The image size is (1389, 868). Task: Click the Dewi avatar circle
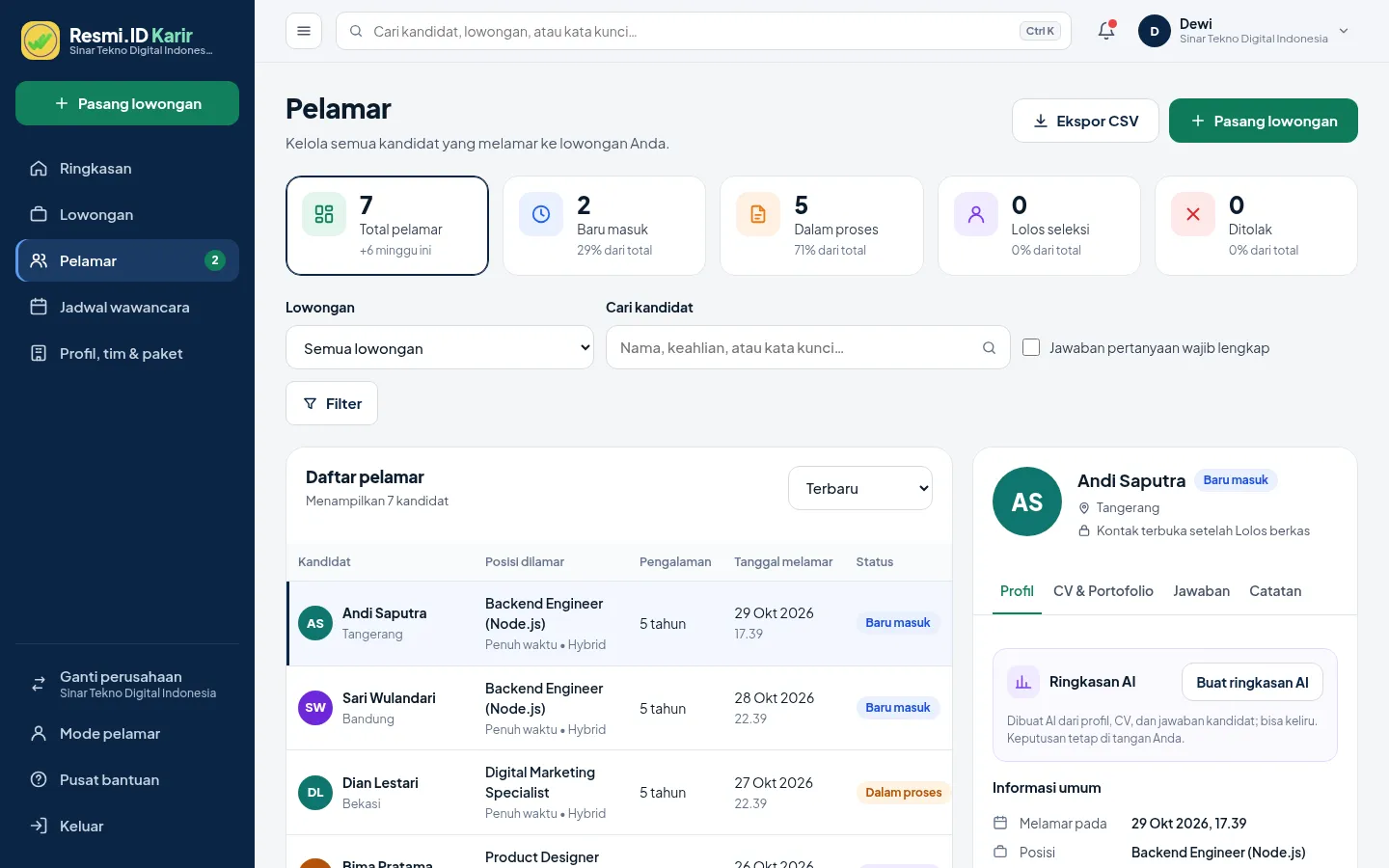(1155, 31)
